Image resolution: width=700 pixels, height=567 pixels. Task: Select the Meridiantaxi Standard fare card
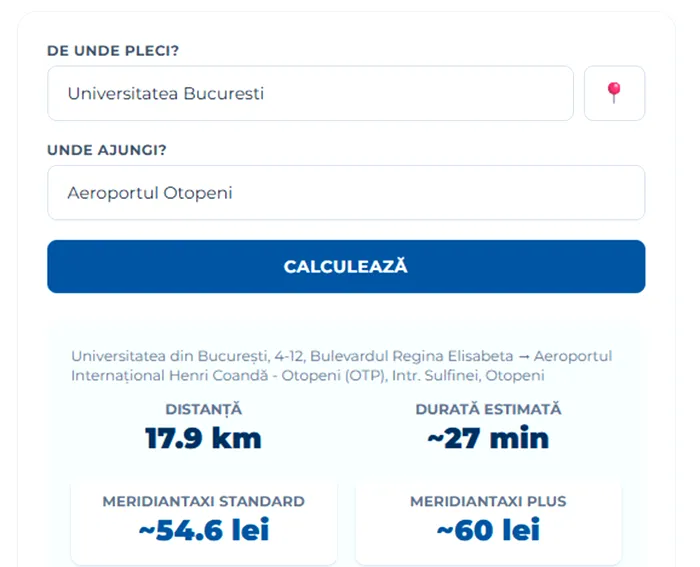[x=204, y=521]
